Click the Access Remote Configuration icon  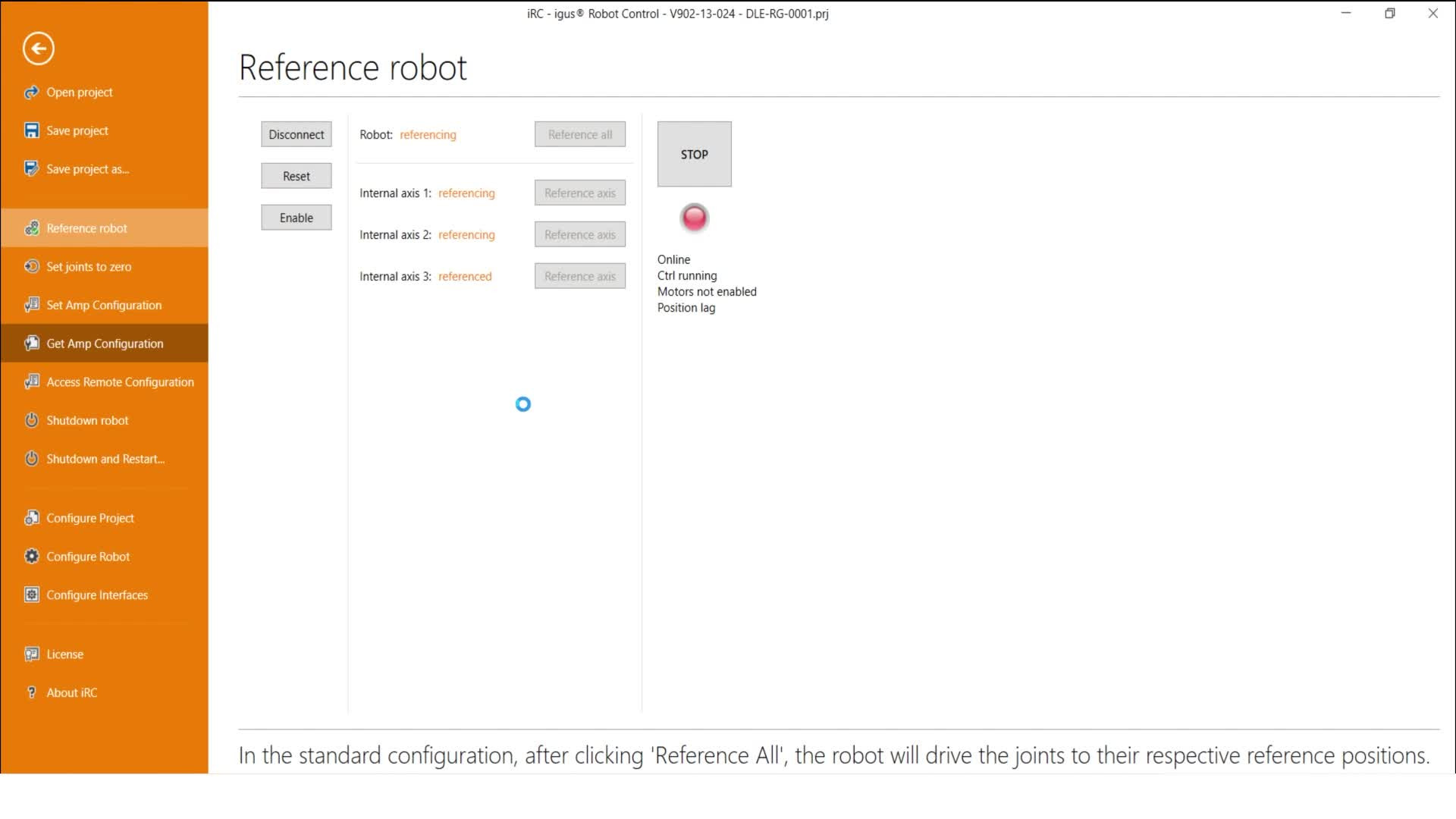pos(31,381)
